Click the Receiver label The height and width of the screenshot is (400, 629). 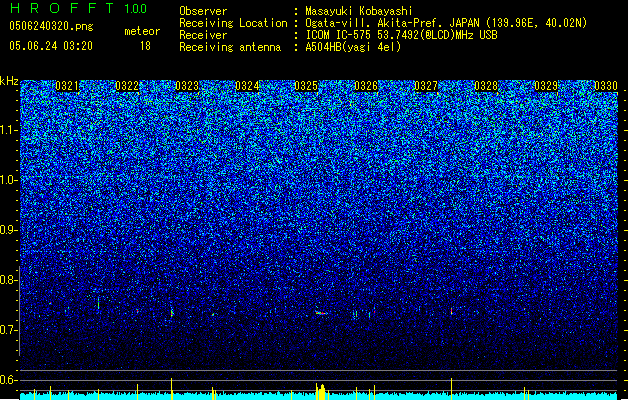point(203,35)
